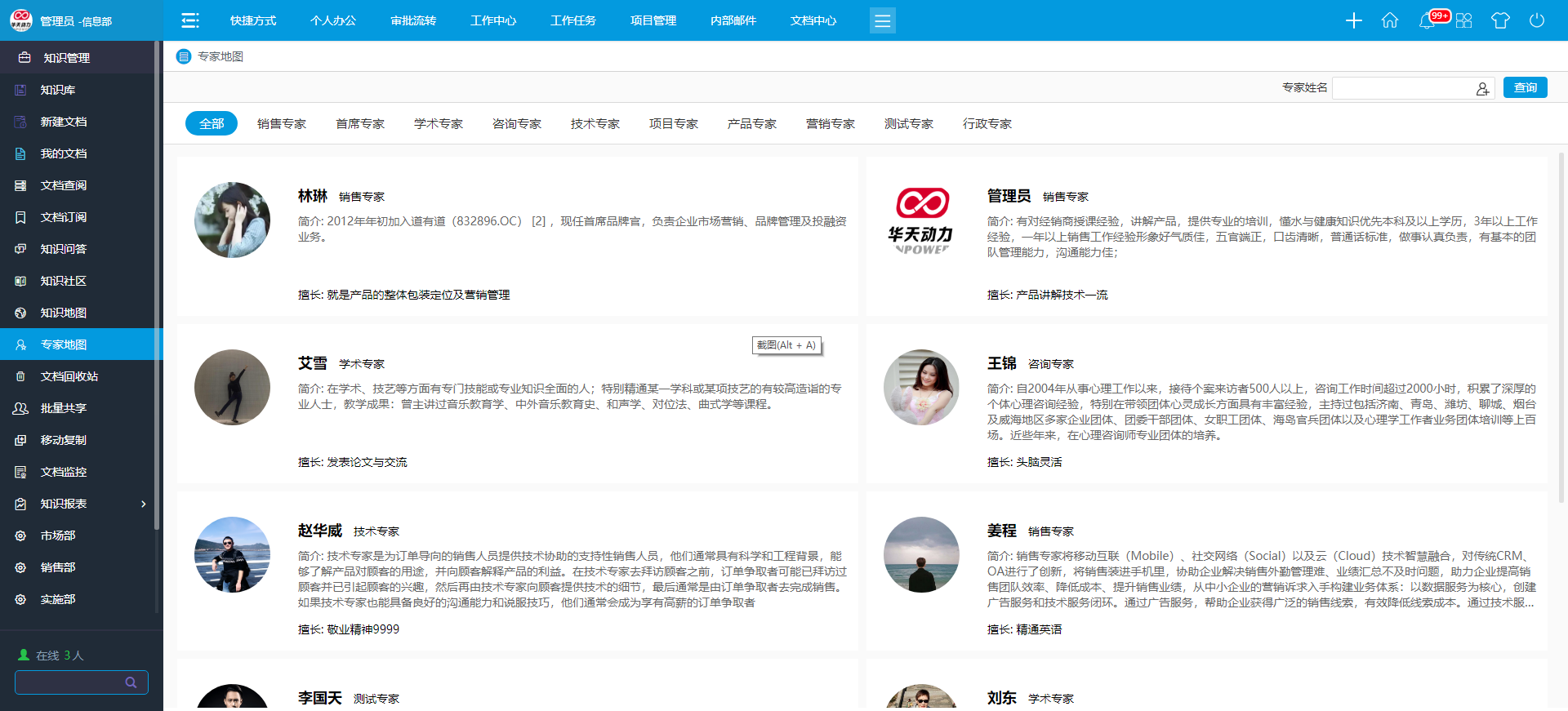Open the overflow menu after 文档中心
1568x711 pixels.
click(882, 20)
